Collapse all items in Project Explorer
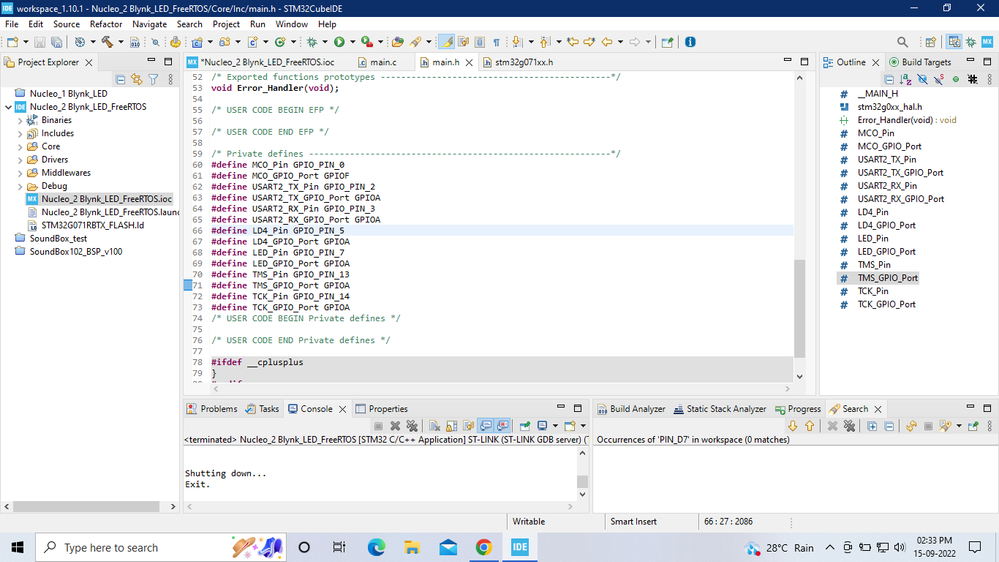 121,79
